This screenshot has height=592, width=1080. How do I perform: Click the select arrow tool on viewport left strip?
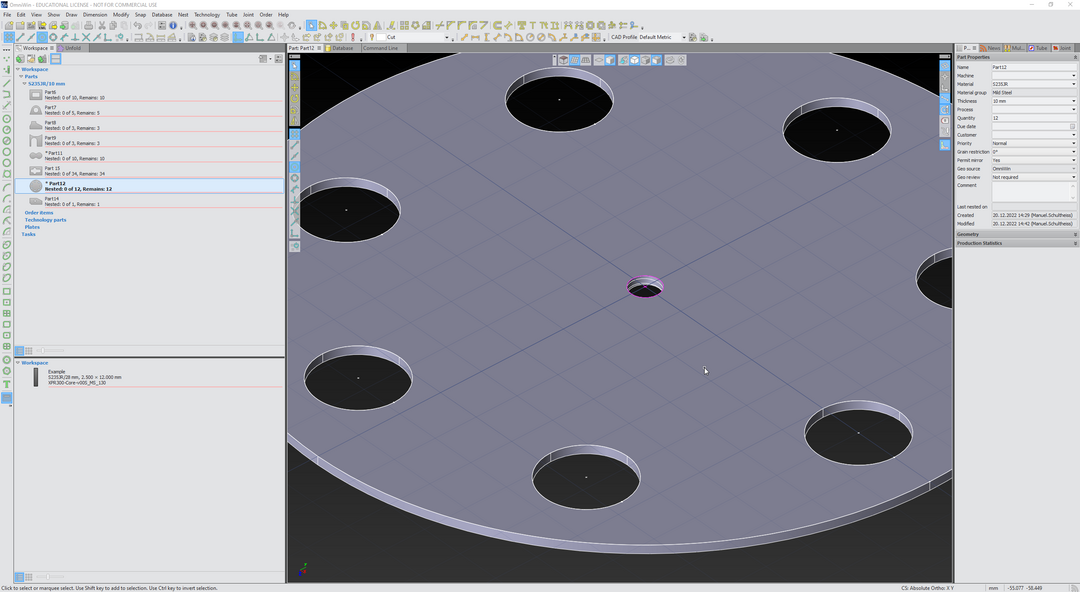(x=294, y=65)
